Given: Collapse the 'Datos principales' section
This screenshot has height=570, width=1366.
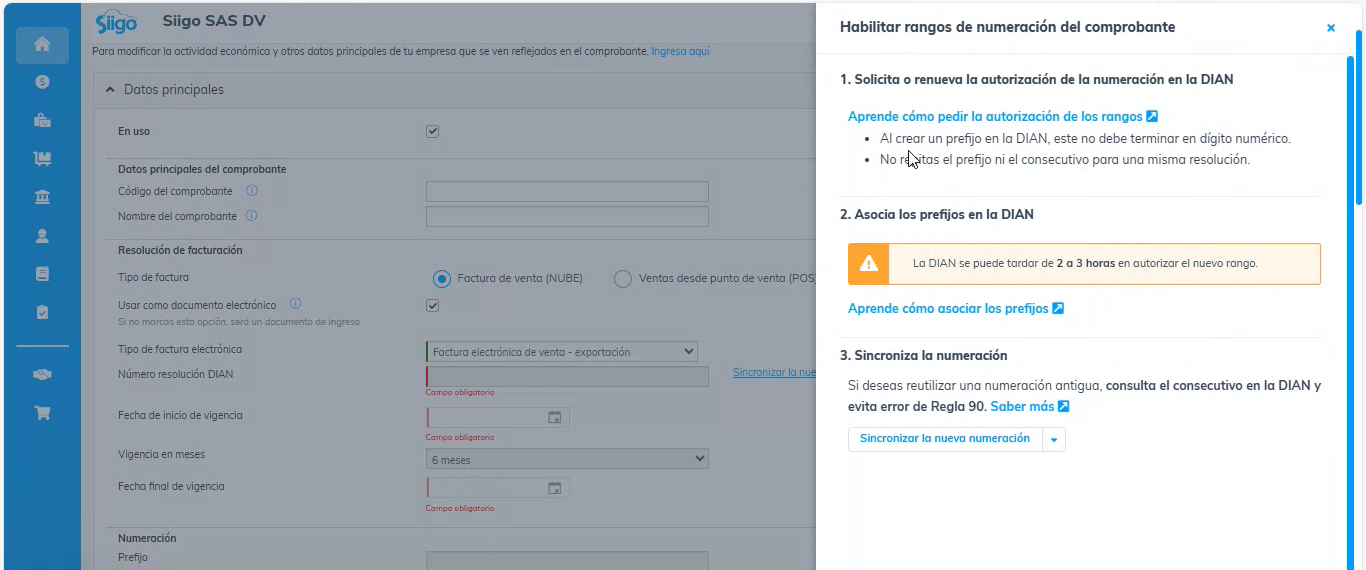Looking at the screenshot, I should tap(110, 90).
